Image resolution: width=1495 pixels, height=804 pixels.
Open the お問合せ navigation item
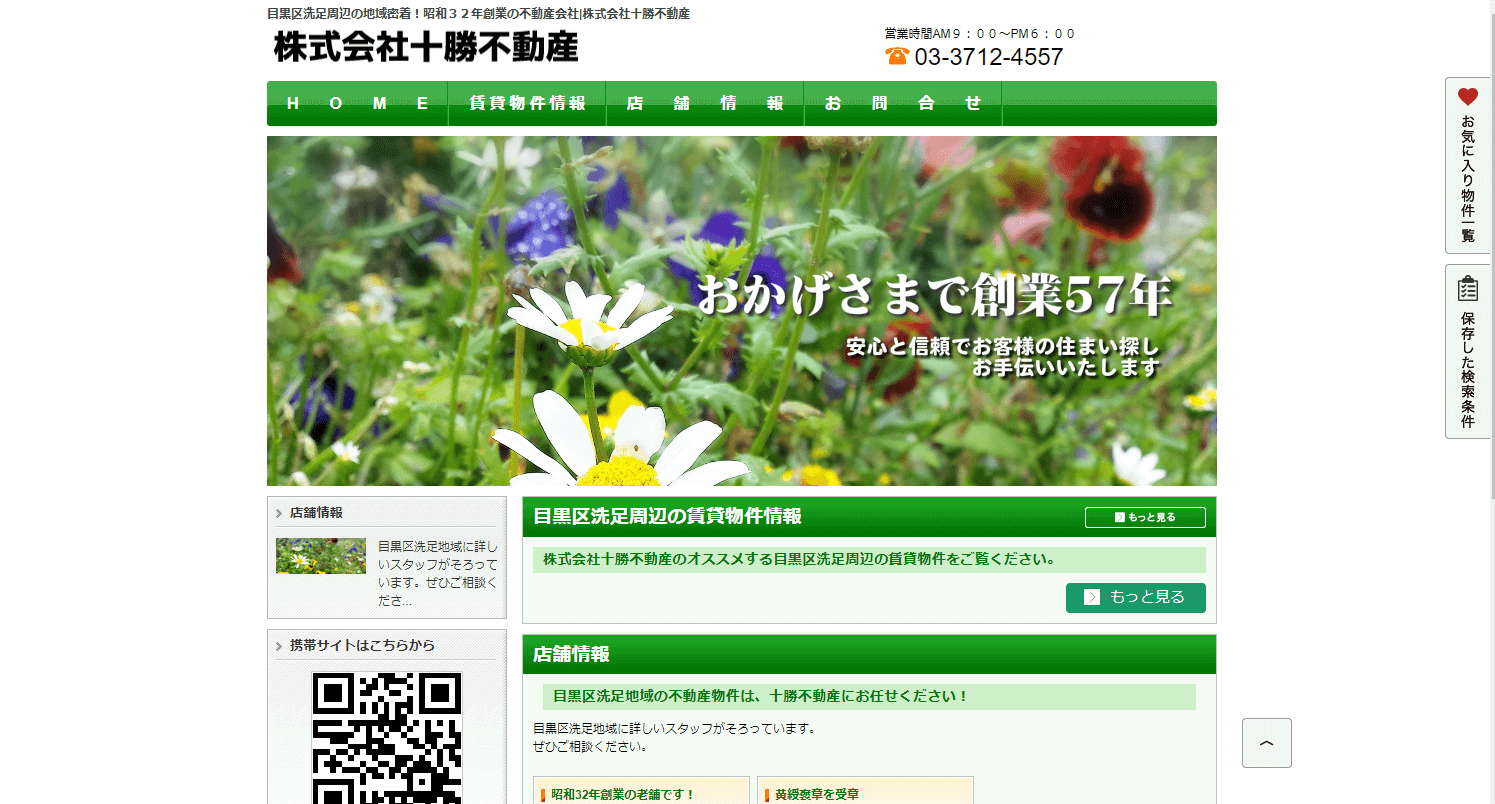[x=902, y=103]
